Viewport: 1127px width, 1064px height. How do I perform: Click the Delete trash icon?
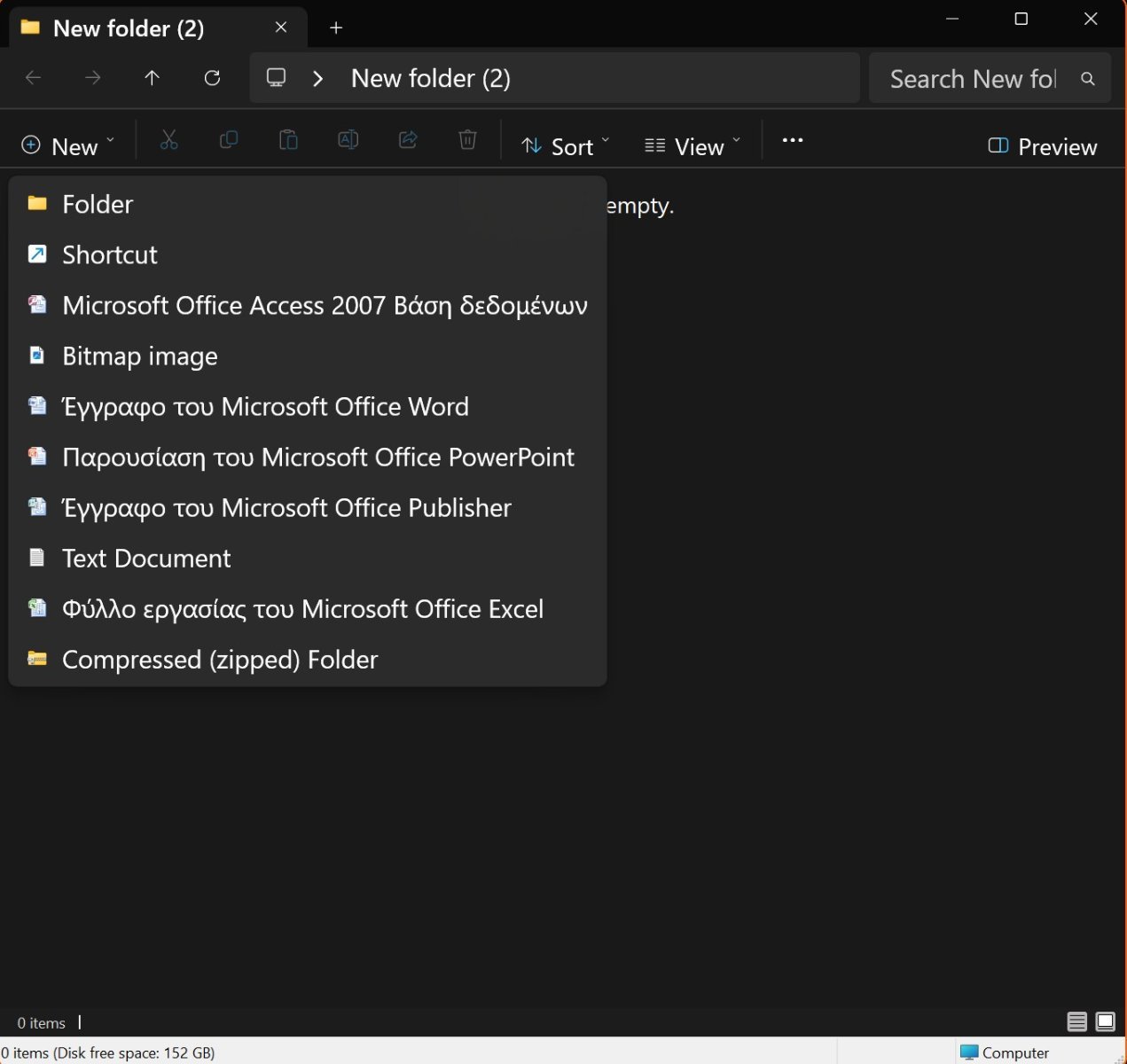[x=468, y=140]
